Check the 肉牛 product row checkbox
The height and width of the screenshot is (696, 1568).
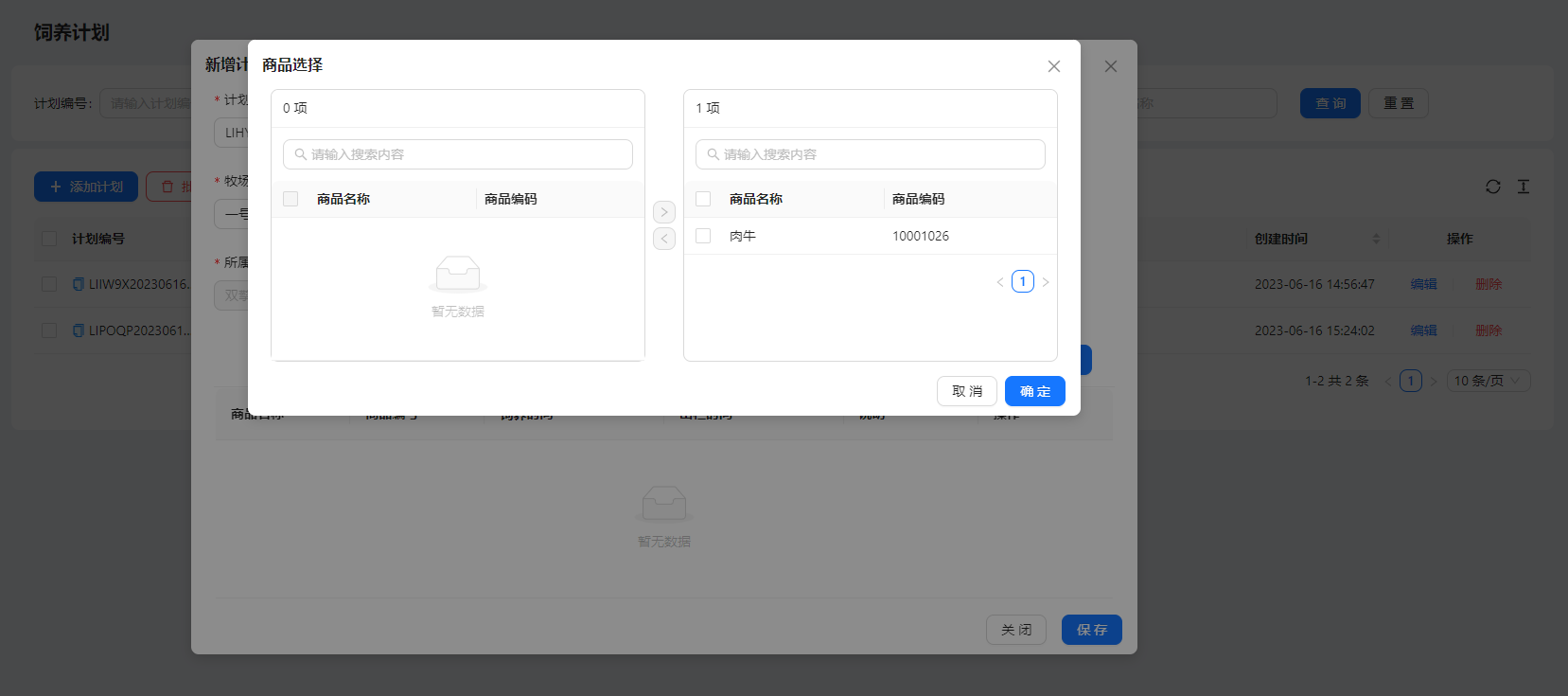point(703,236)
